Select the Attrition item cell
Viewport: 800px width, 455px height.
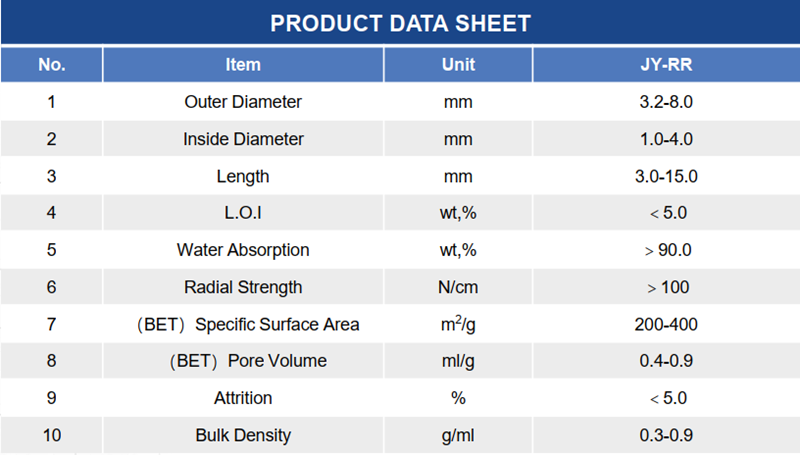(243, 398)
